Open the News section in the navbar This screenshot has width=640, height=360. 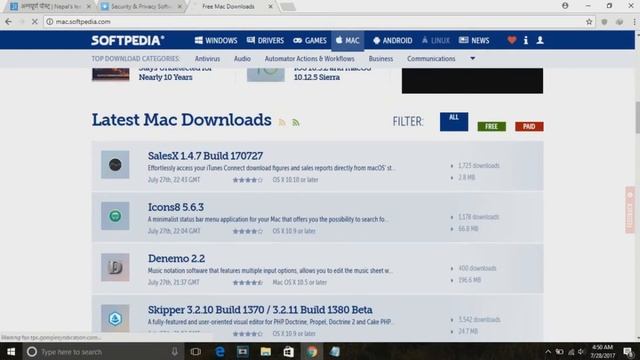474,40
